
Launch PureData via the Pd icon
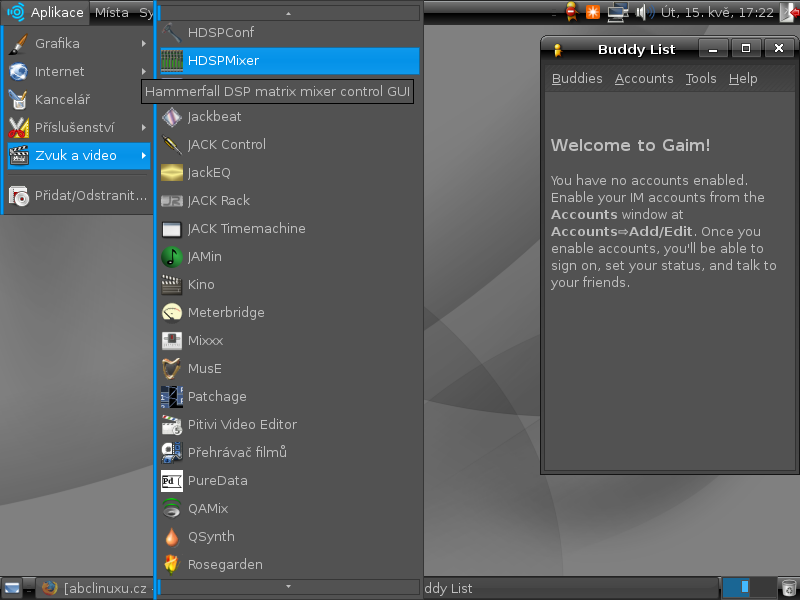[172, 481]
